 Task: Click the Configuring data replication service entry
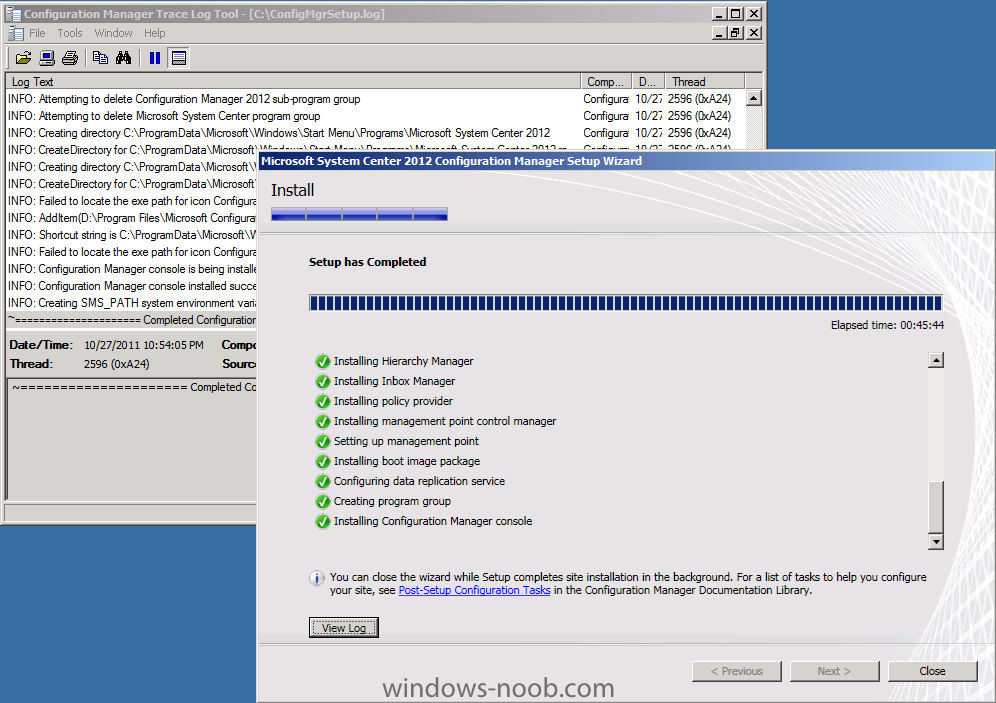[419, 481]
